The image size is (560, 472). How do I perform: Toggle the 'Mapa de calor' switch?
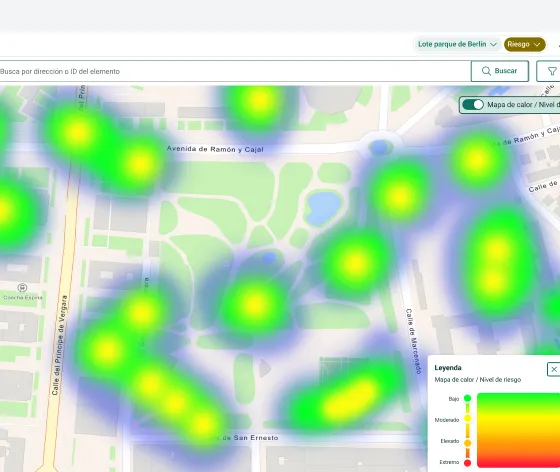(x=472, y=105)
